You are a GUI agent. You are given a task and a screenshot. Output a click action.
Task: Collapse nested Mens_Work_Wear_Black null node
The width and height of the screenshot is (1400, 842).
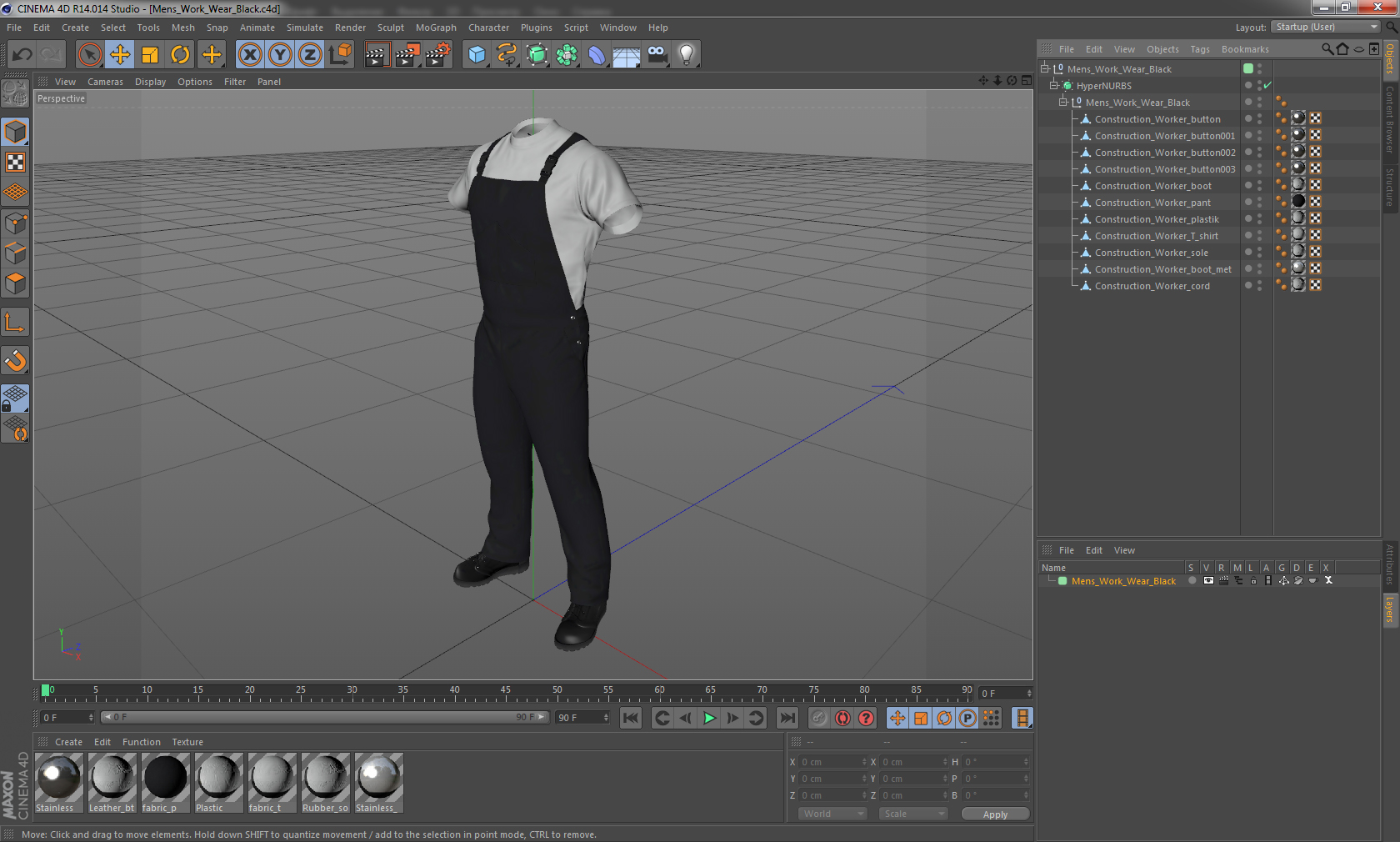(1062, 102)
